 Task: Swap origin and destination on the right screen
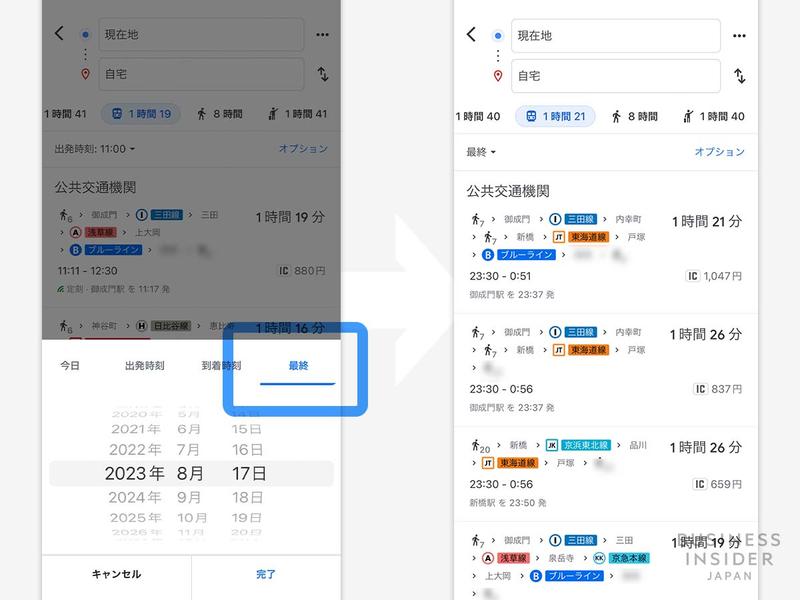tap(740, 76)
